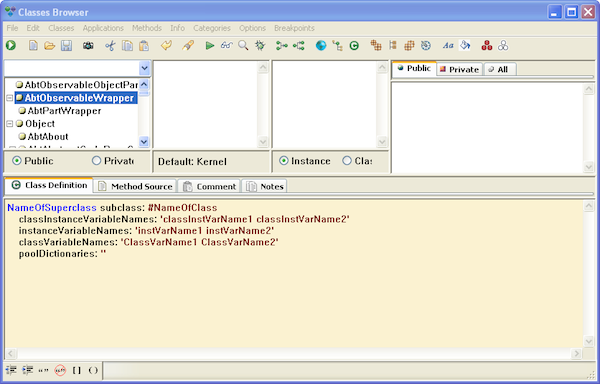Viewport: 600px width, 384px height.
Task: Open the class hierarchy tree icon
Action: point(337,46)
